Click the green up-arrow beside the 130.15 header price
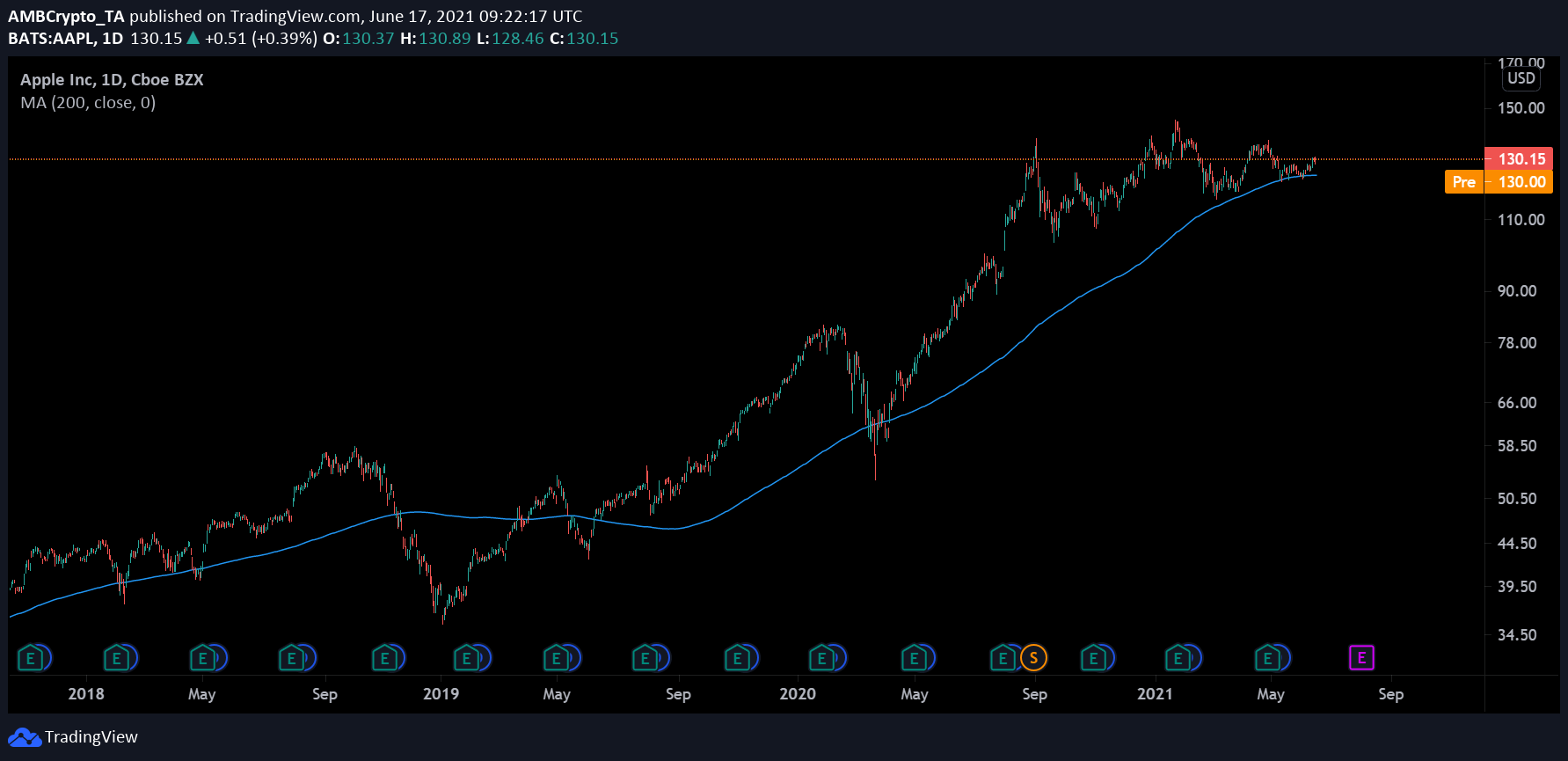The height and width of the screenshot is (761, 1568). click(x=193, y=38)
